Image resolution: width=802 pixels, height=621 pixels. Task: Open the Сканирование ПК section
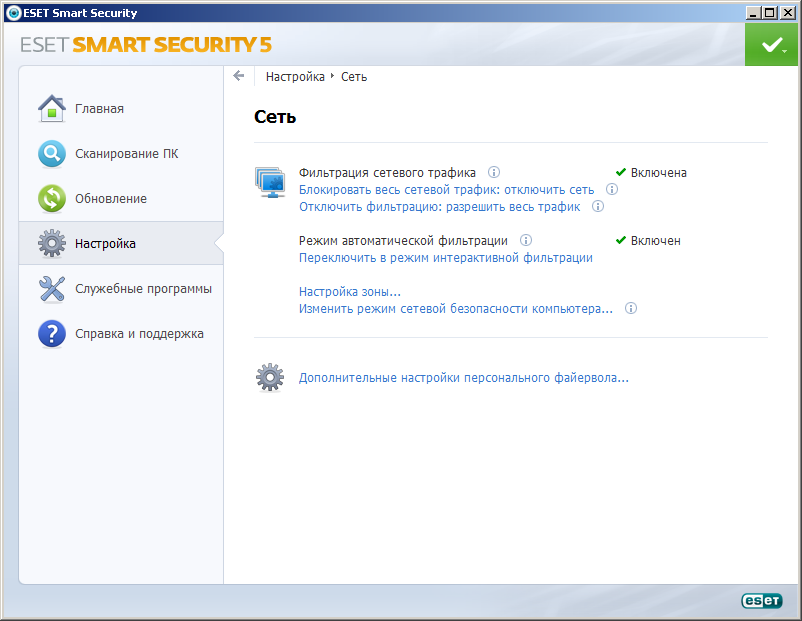[126, 153]
